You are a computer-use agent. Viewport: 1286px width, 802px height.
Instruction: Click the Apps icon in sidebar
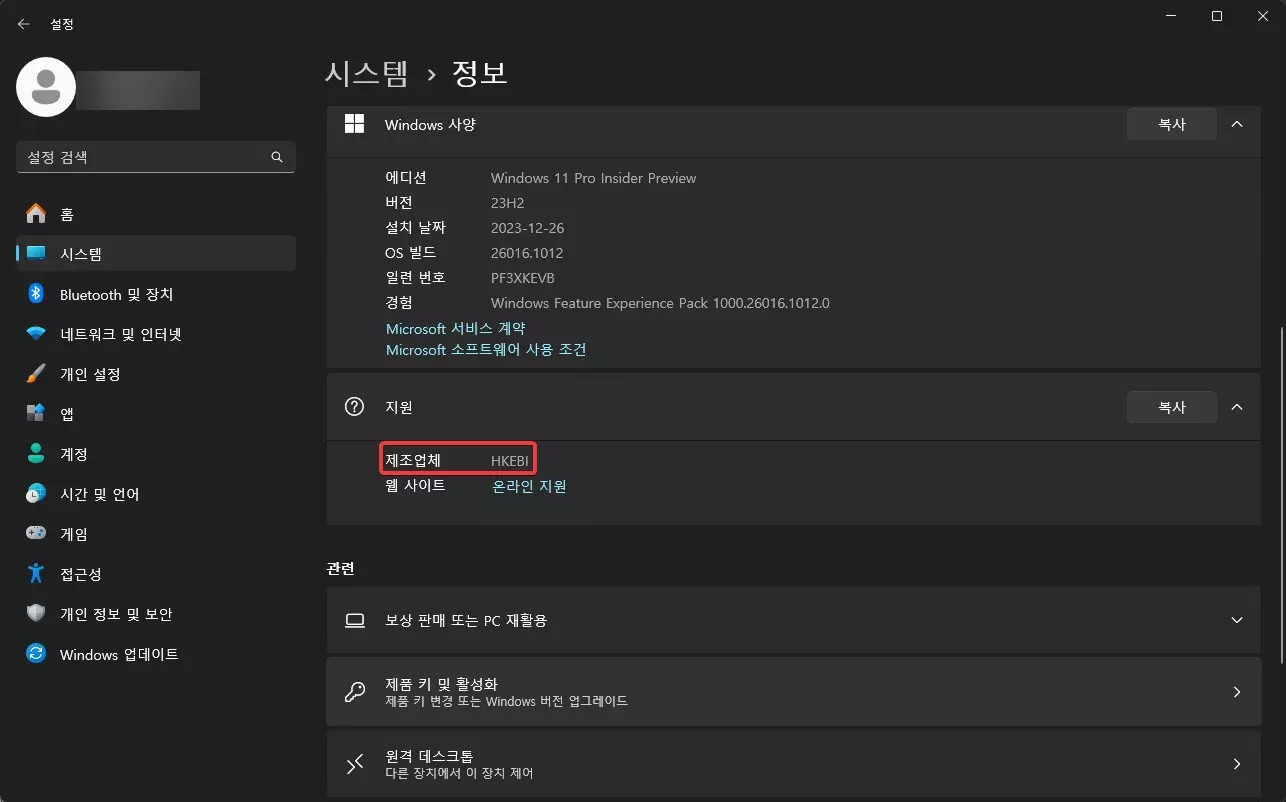point(36,414)
